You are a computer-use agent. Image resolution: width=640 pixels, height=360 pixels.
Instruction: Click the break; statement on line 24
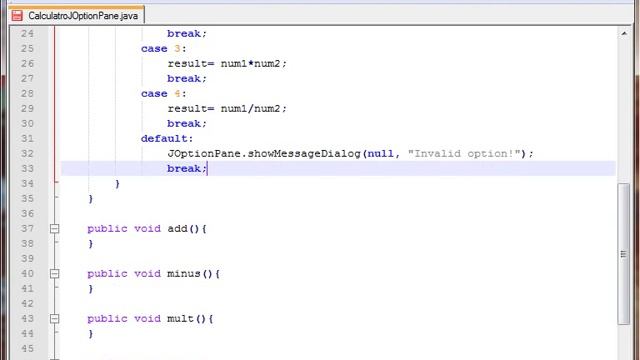pos(187,34)
